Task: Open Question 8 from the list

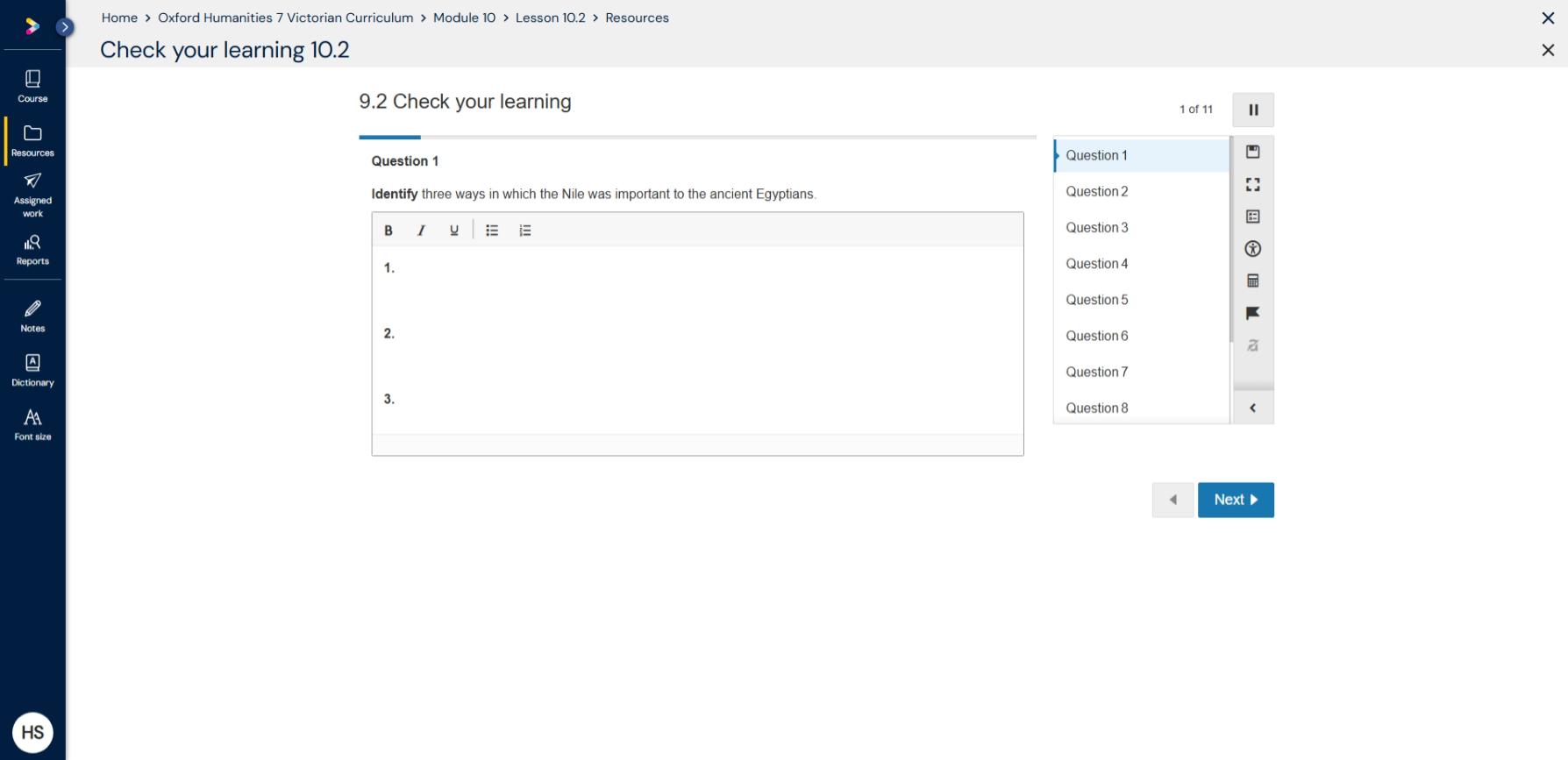Action: (x=1141, y=408)
